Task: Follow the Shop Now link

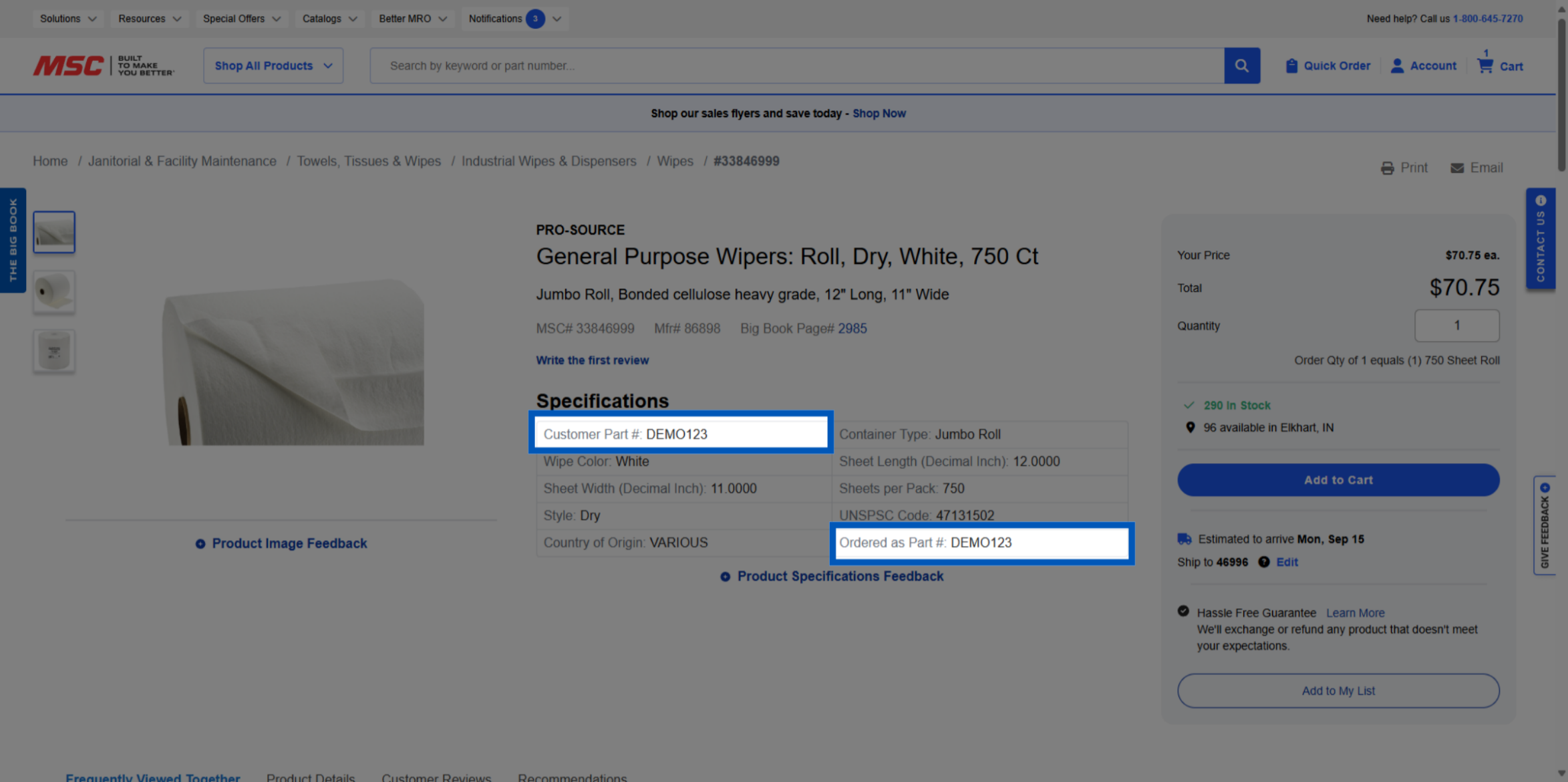Action: (879, 114)
